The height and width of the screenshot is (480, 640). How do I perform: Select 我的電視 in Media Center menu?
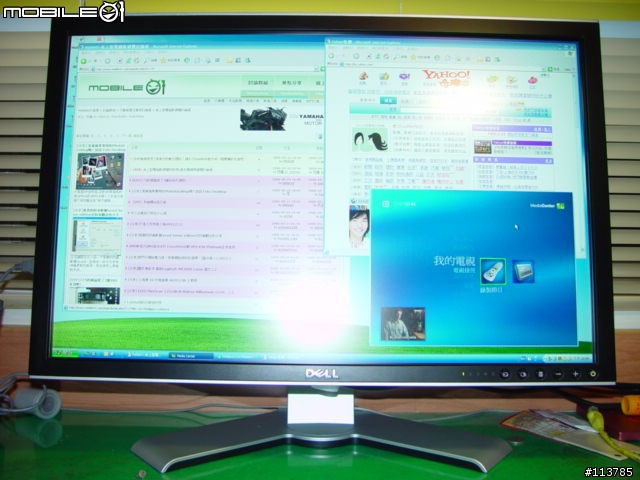click(454, 261)
